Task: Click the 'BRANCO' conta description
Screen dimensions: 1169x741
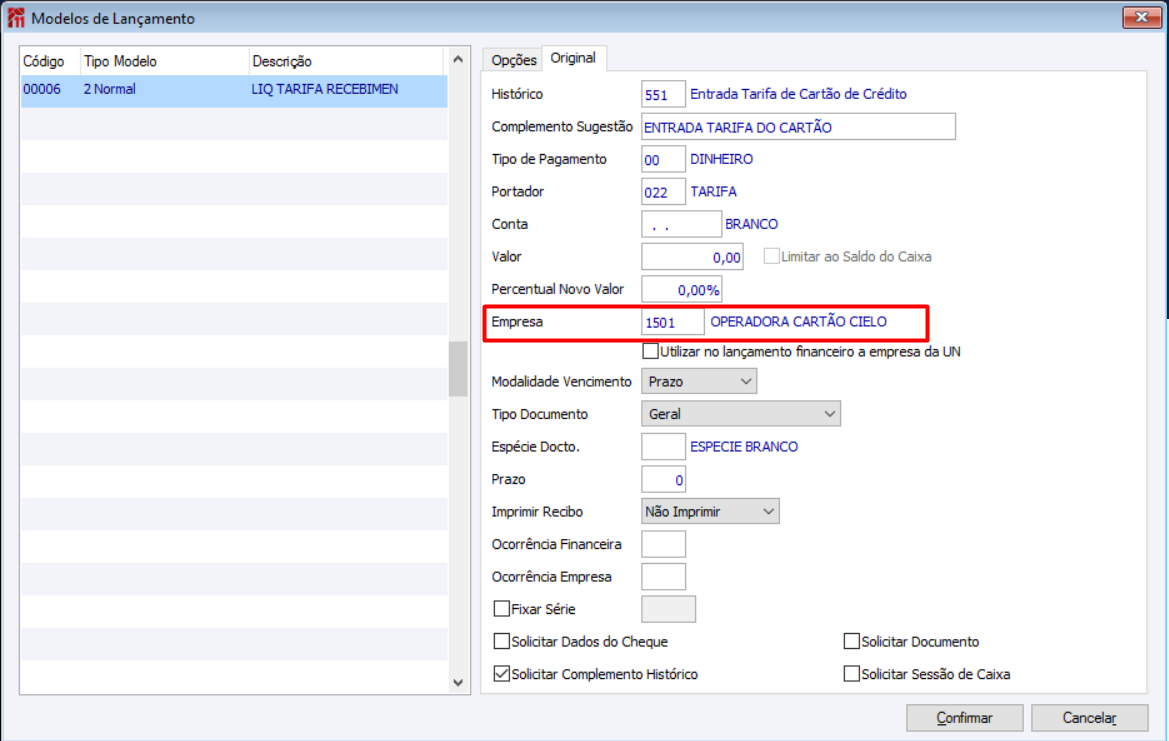Action: pyautogui.click(x=752, y=224)
